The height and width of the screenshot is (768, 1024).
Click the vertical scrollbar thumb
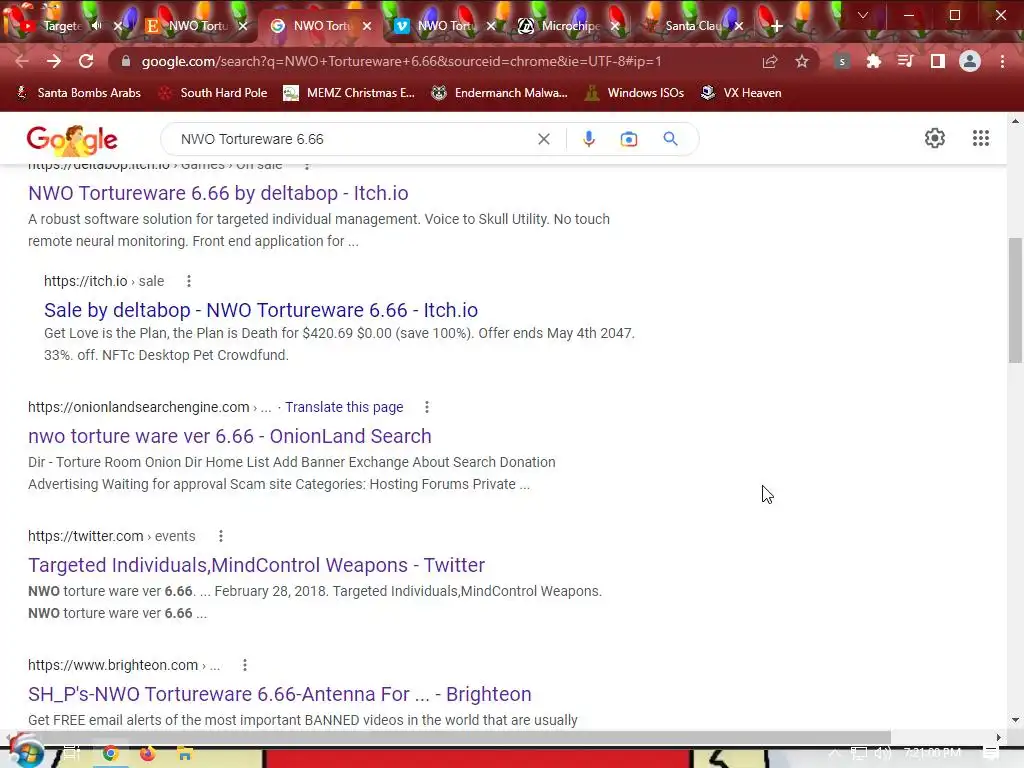pos(1015,300)
